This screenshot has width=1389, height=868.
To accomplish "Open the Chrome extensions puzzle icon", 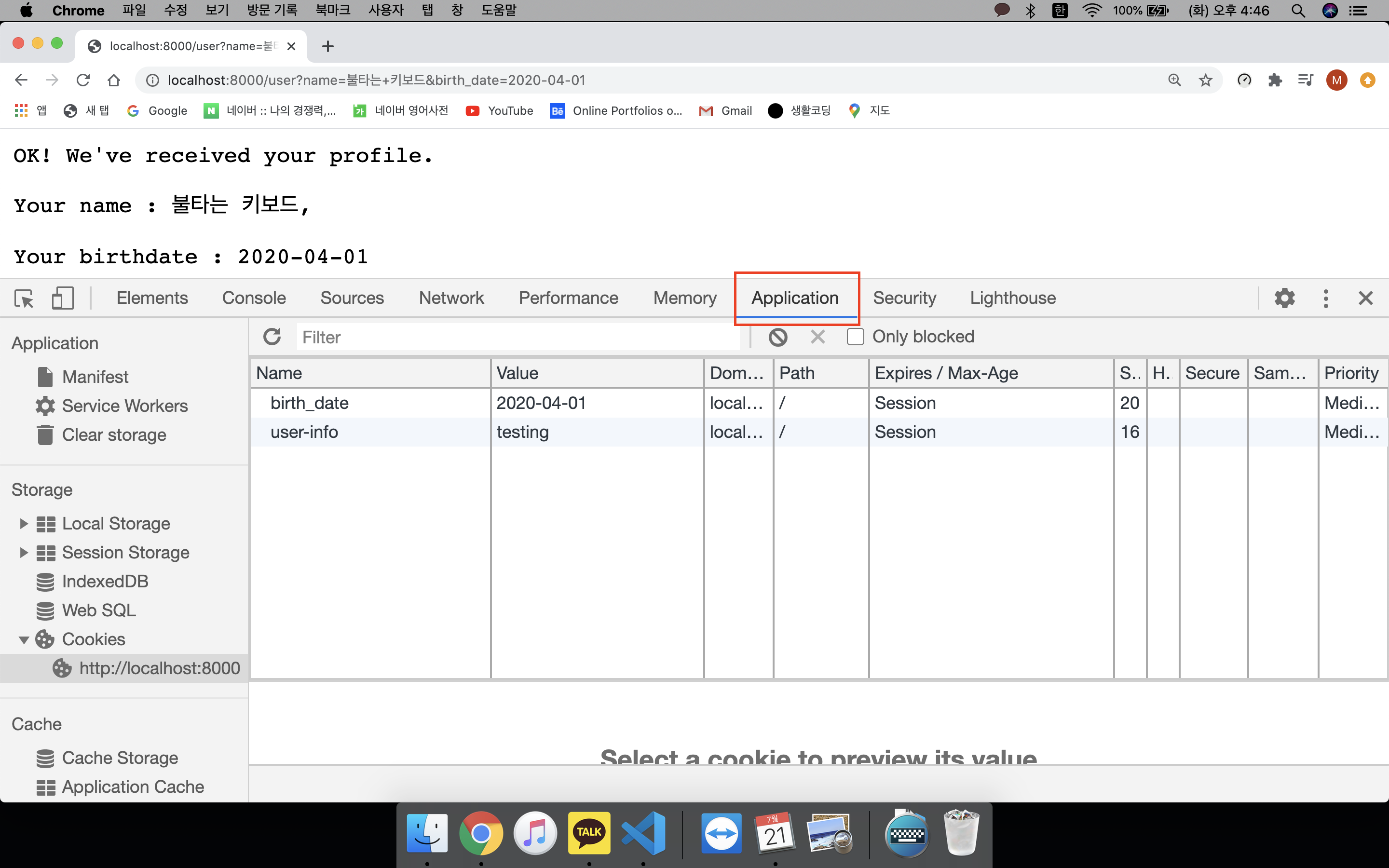I will (x=1275, y=81).
